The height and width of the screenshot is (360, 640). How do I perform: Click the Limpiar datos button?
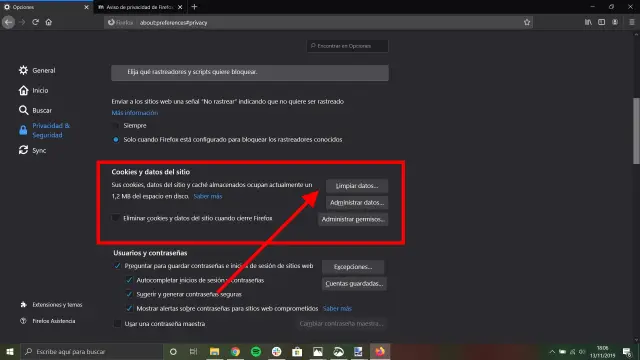(x=357, y=186)
